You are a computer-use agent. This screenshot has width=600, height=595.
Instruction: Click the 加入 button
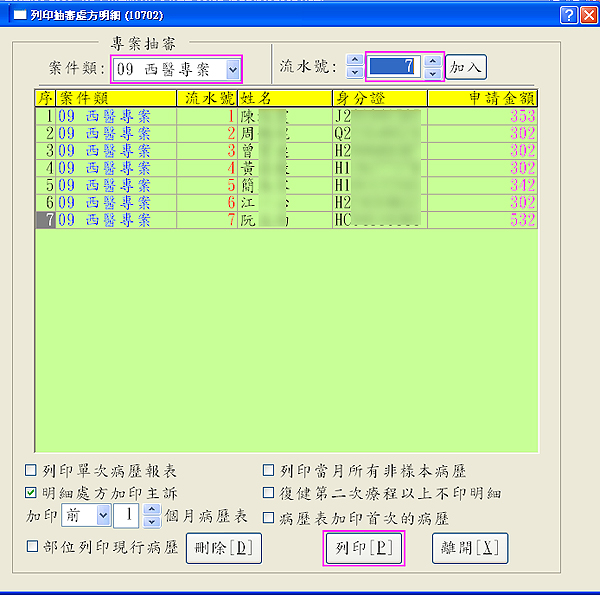(466, 67)
